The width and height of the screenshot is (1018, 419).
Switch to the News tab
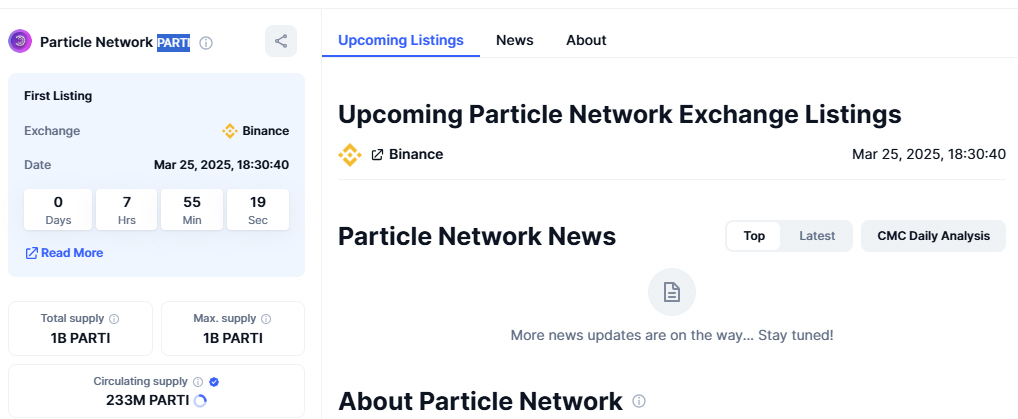[x=515, y=40]
